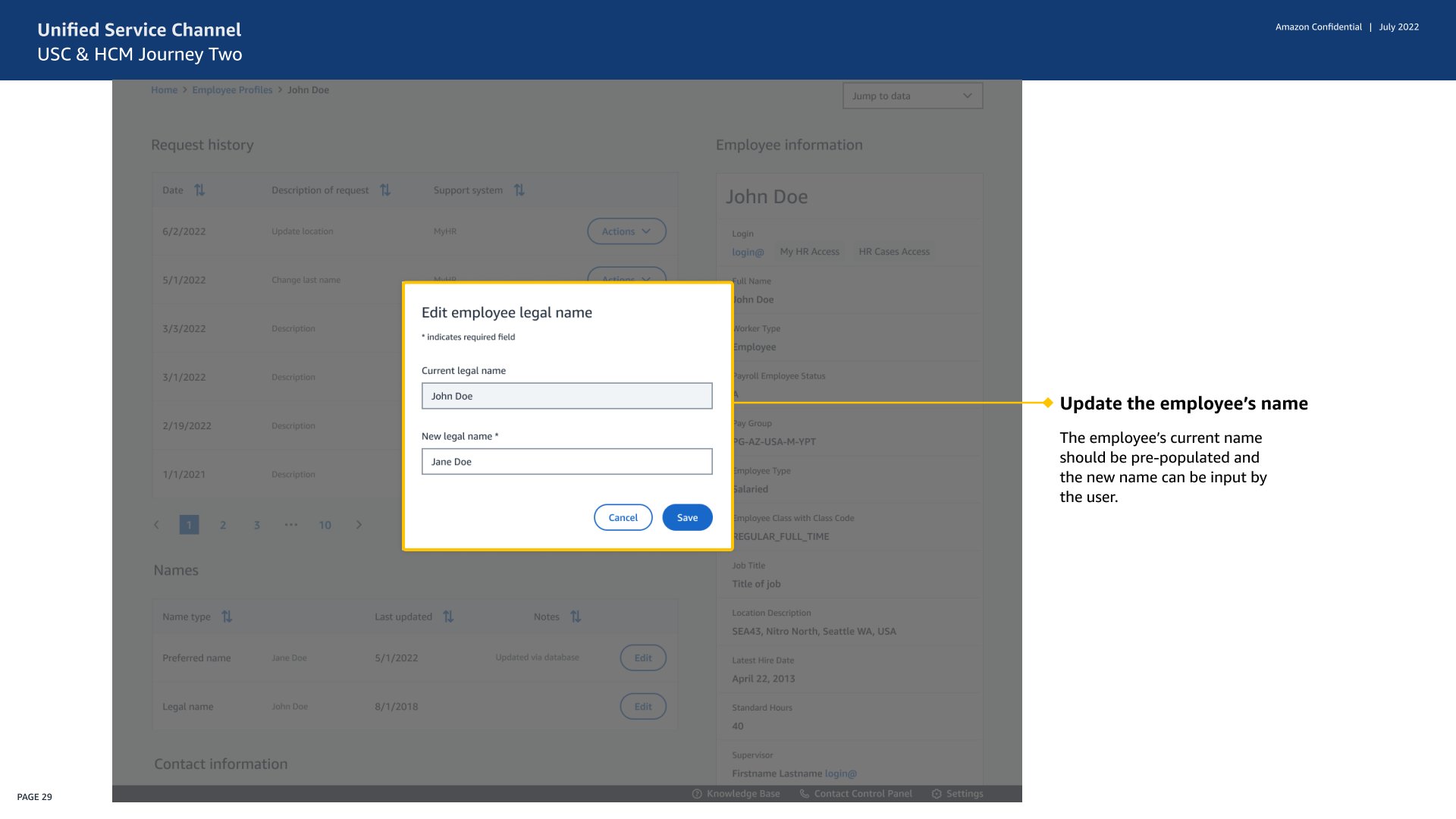Open Settings from footer bar
Viewport: 1456px width, 819px height.
point(957,793)
